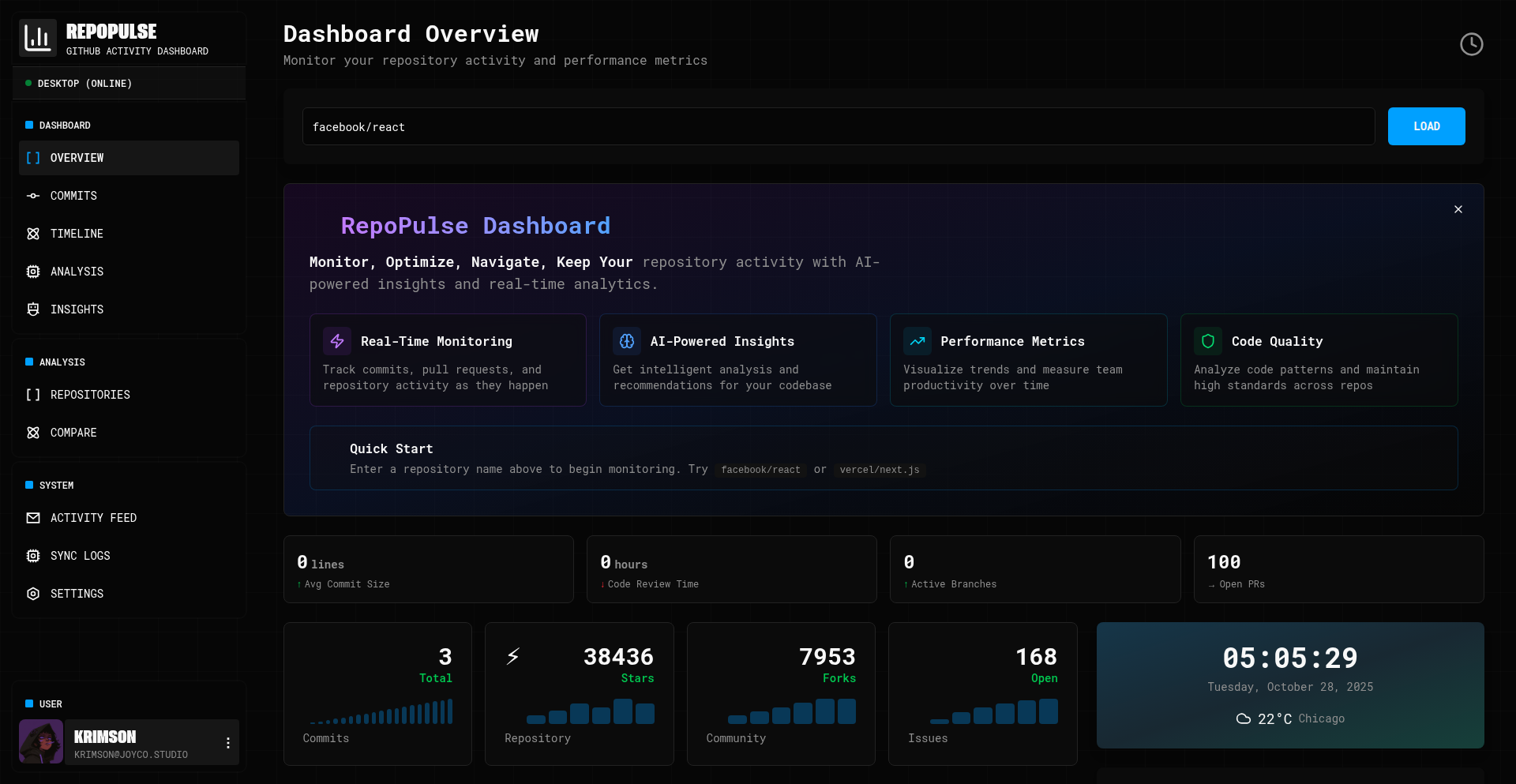Click the RepoPulse bar chart logo
The image size is (1516, 784).
pos(38,38)
